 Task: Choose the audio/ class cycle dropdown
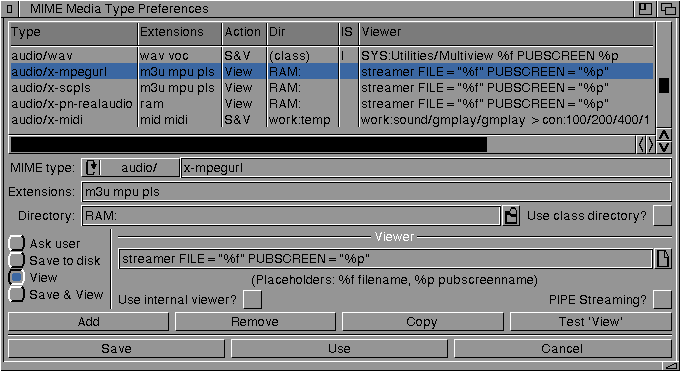click(131, 167)
